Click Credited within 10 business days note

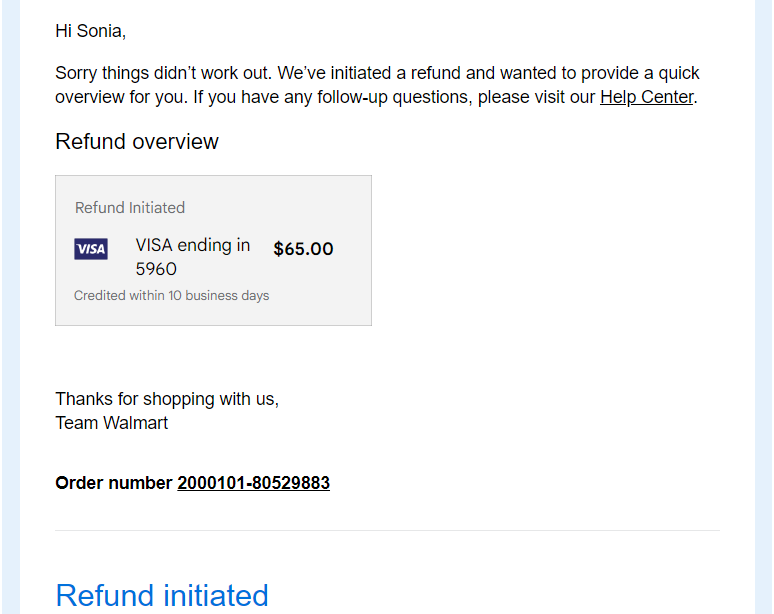(x=171, y=296)
